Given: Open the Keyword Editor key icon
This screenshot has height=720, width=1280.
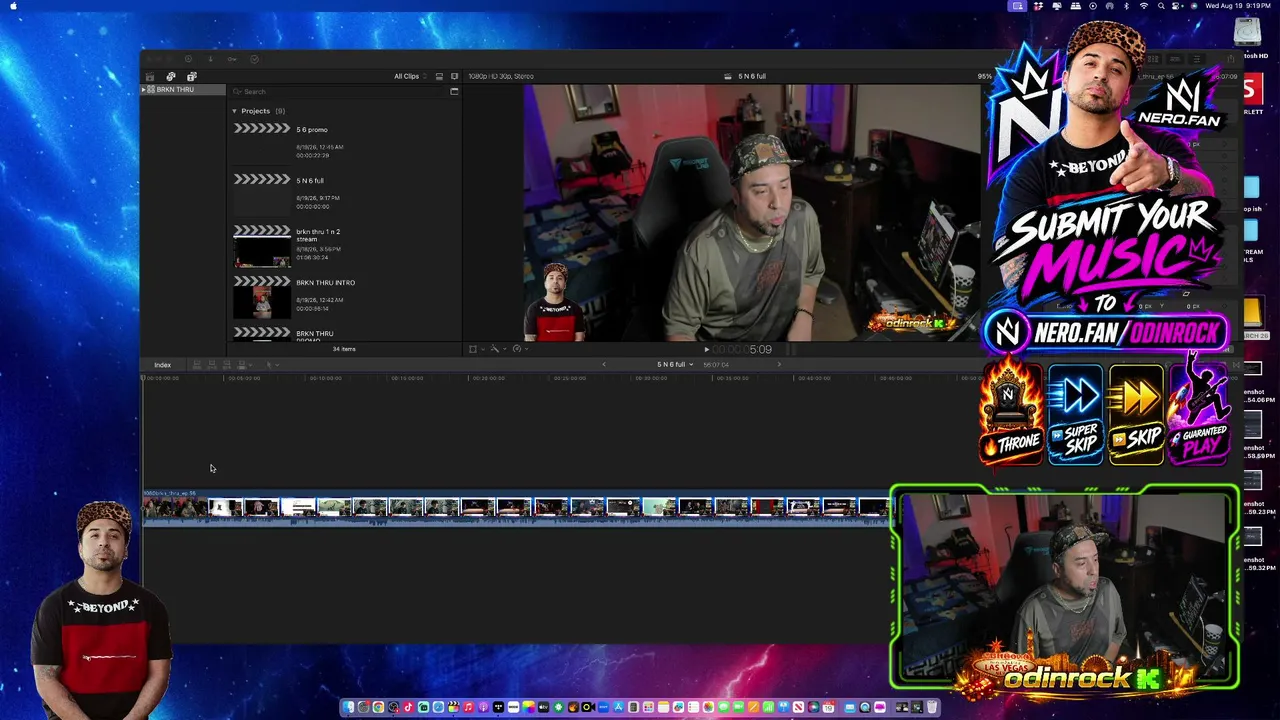Looking at the screenshot, I should click(x=232, y=59).
